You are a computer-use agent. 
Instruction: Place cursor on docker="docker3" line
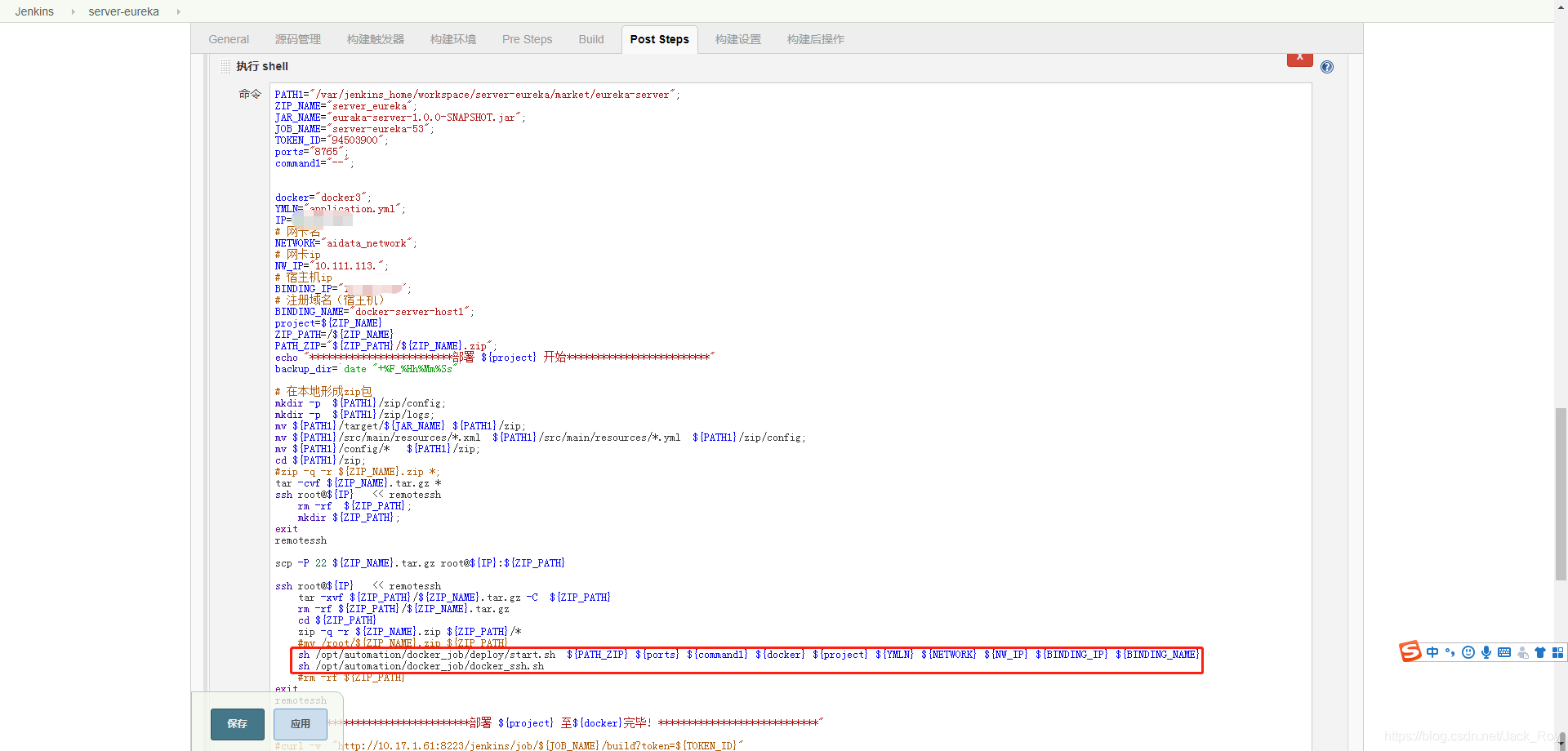click(323, 198)
